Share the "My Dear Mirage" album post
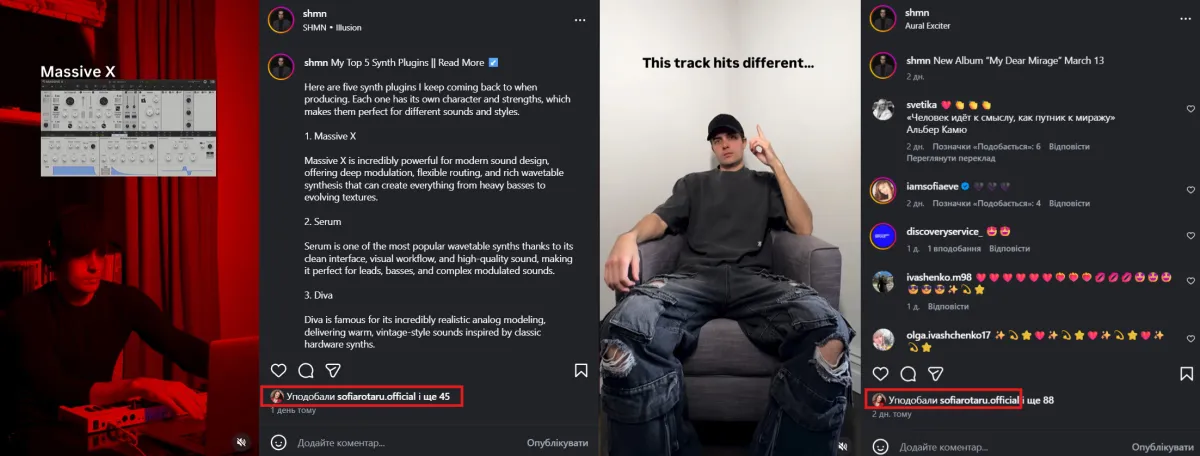This screenshot has width=1200, height=456. (936, 374)
